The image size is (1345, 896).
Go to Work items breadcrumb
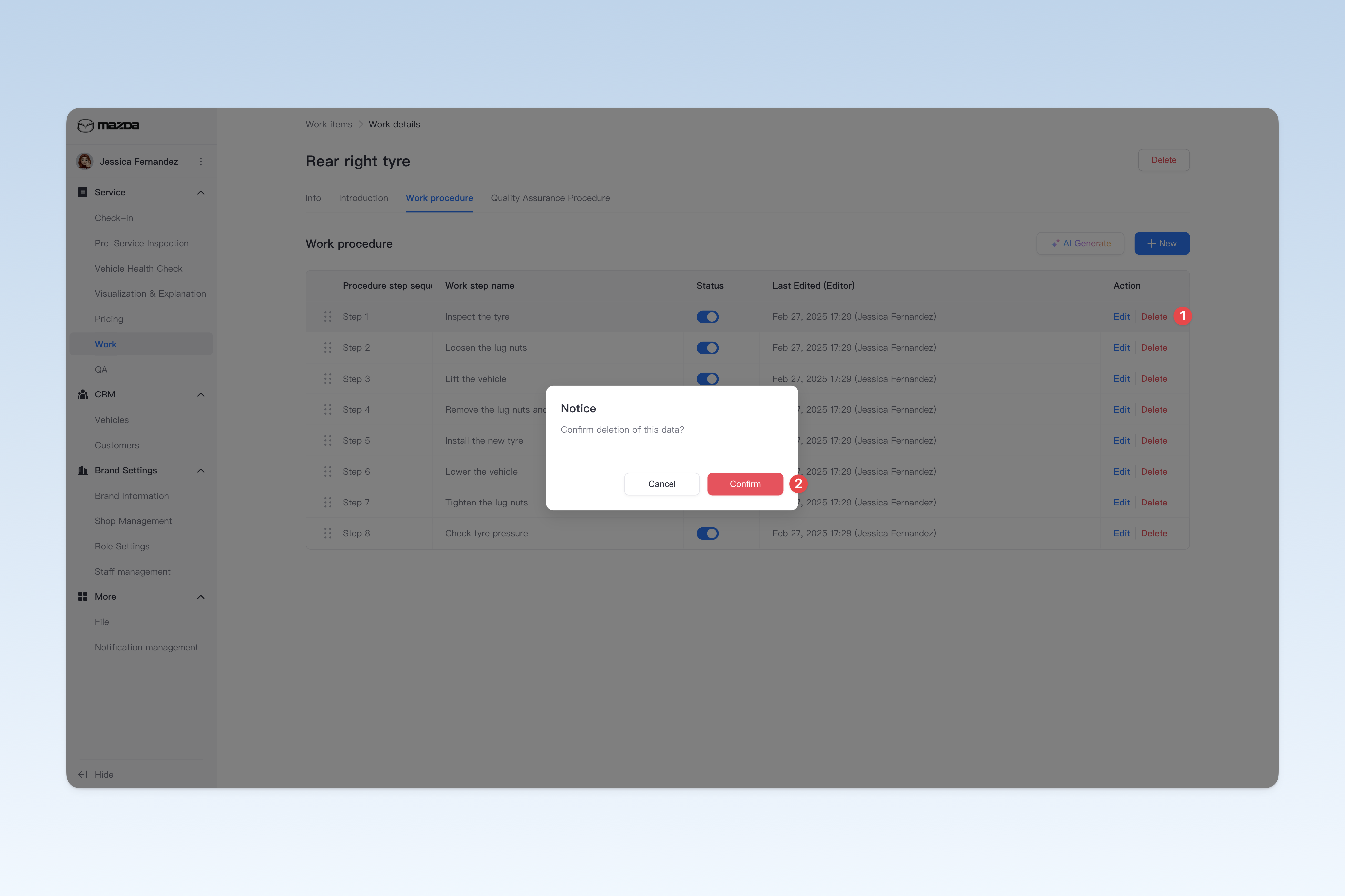(329, 125)
